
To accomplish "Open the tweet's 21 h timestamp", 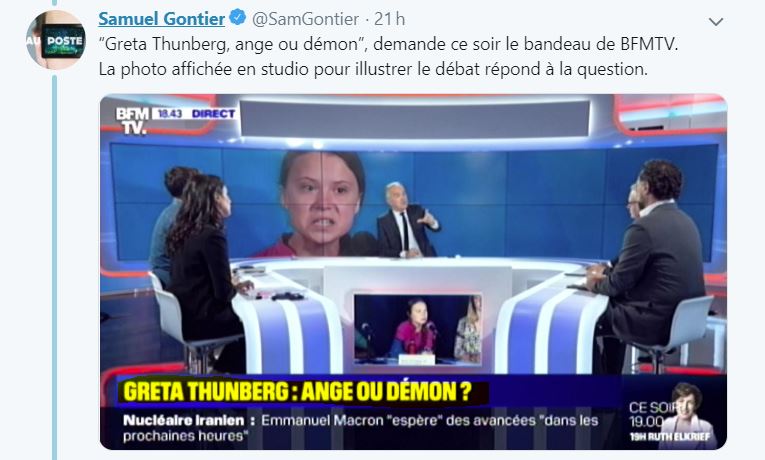I will pyautogui.click(x=389, y=19).
